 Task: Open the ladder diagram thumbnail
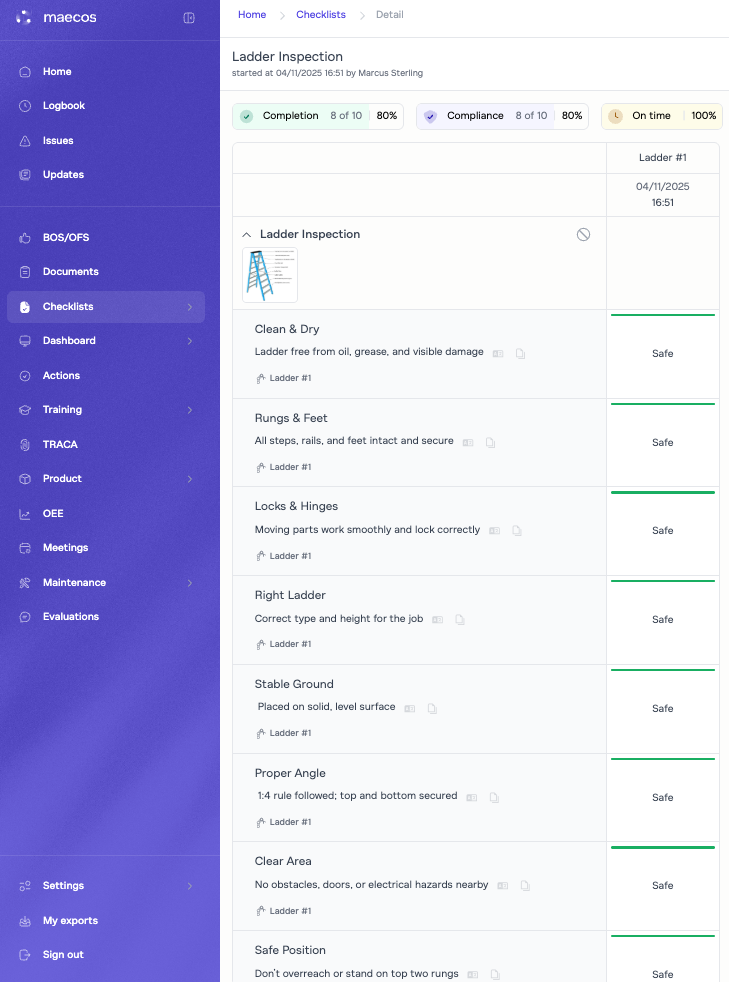pos(270,275)
